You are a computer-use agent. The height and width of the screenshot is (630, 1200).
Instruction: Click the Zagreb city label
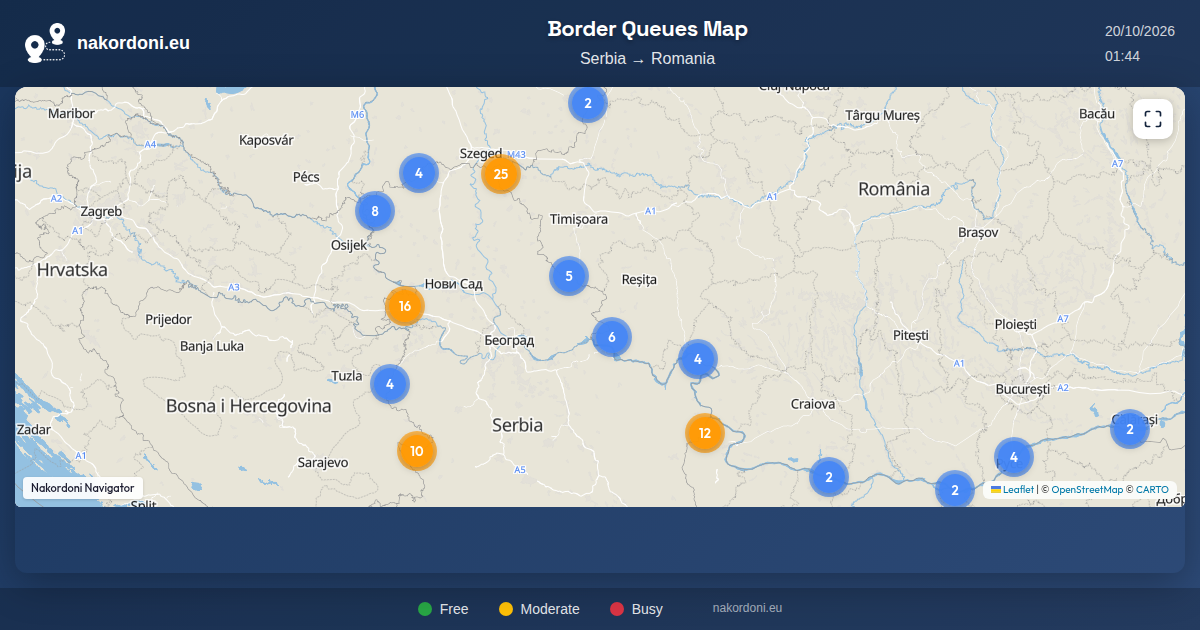click(101, 212)
